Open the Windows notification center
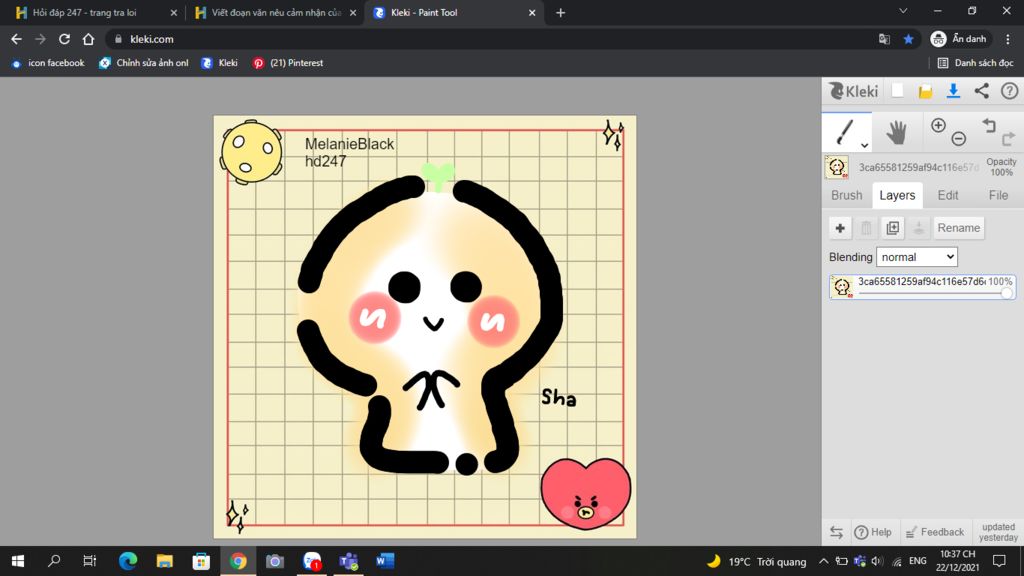 999,561
